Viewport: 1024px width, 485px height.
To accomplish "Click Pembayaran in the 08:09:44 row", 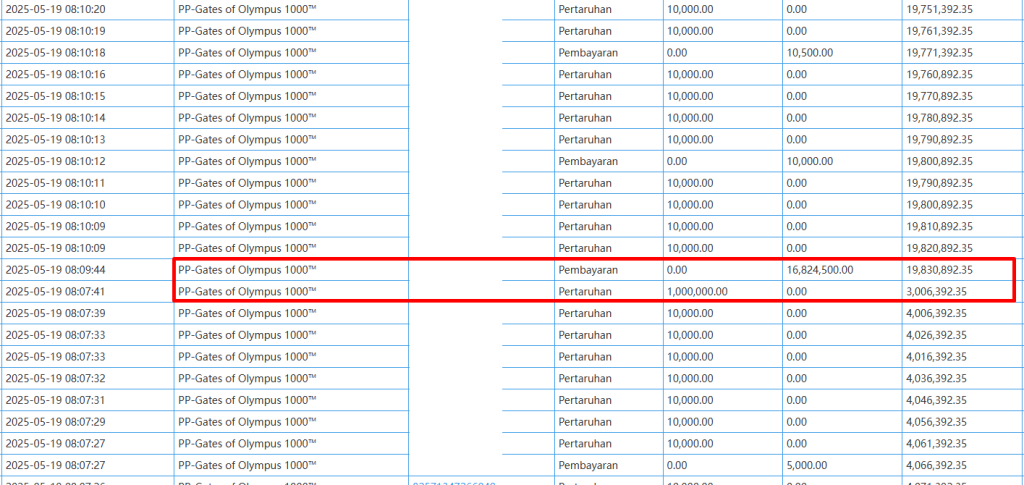I will click(x=588, y=270).
